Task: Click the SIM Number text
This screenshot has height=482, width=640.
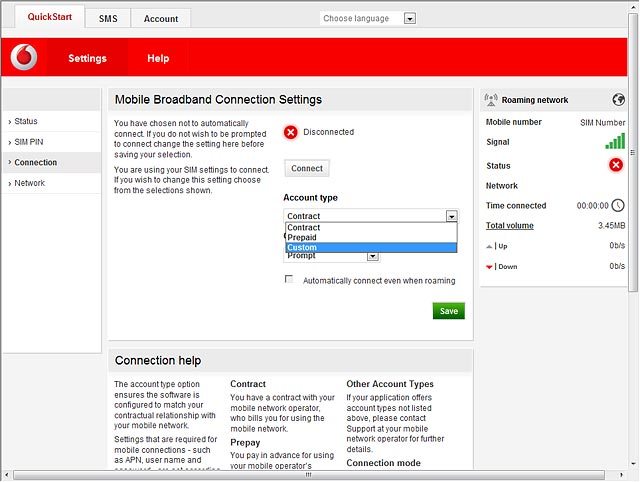Action: [602, 122]
